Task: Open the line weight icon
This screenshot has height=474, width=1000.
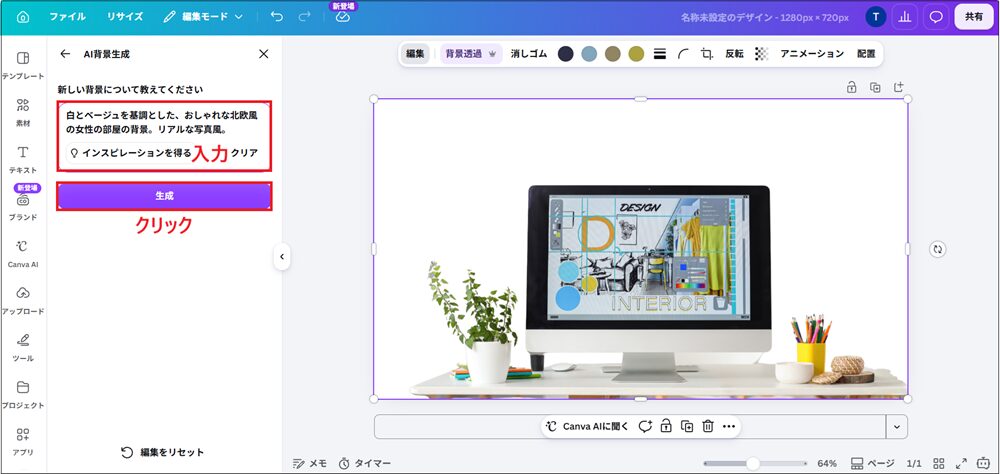Action: pyautogui.click(x=660, y=54)
